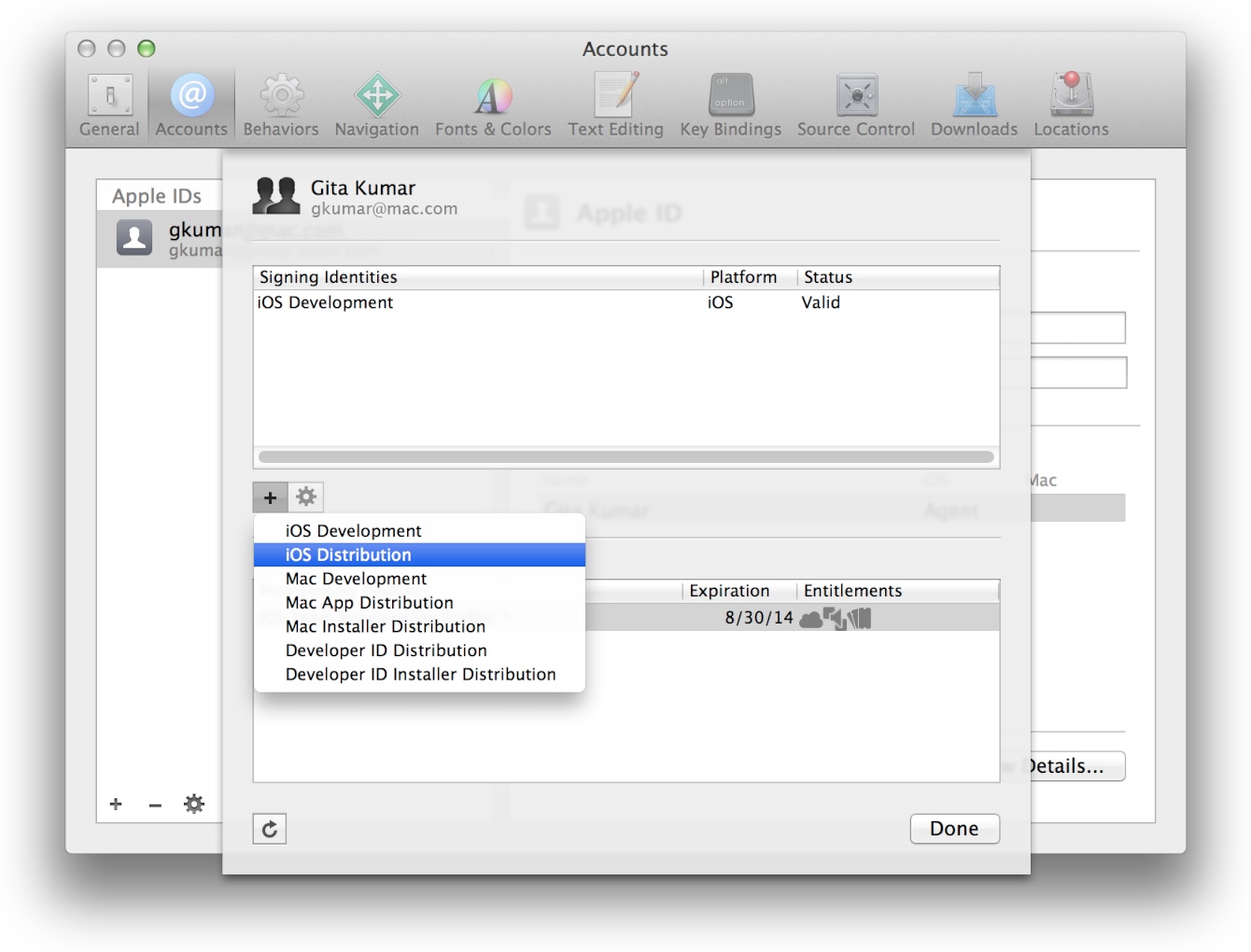Click the Entitlements column header
This screenshot has height=952, width=1251.
(897, 591)
